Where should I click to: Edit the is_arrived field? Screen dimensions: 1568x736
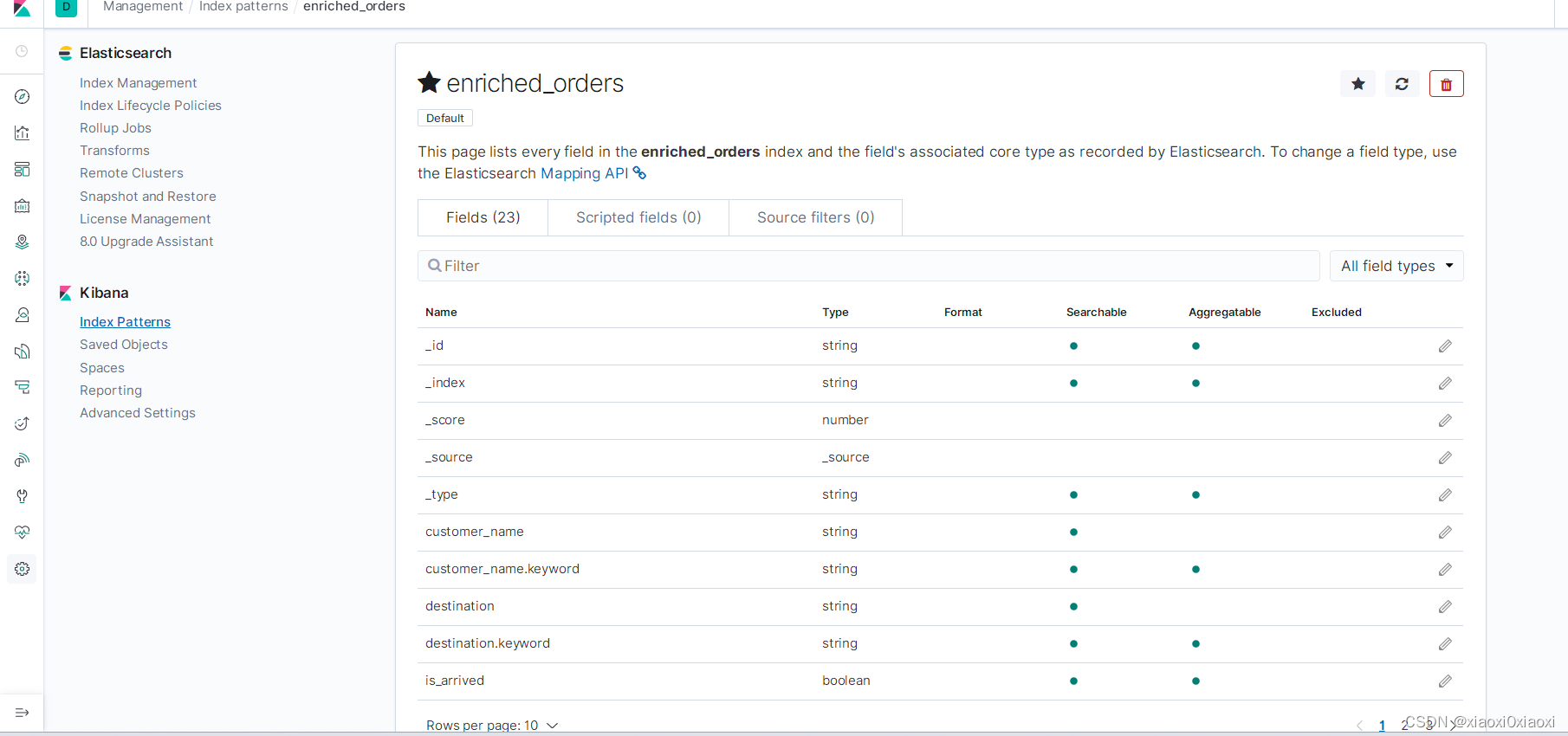[x=1445, y=681]
